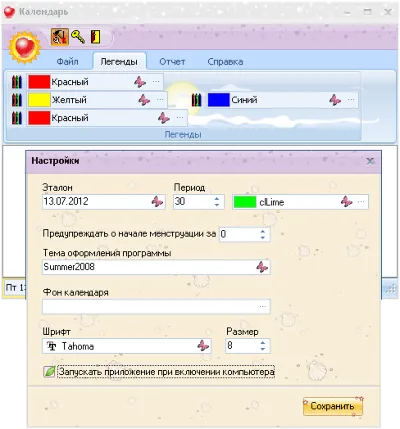Image resolution: width=400 pixels, height=429 pixels.
Task: Select the blue swatch of Синий legend
Action: coord(219,100)
